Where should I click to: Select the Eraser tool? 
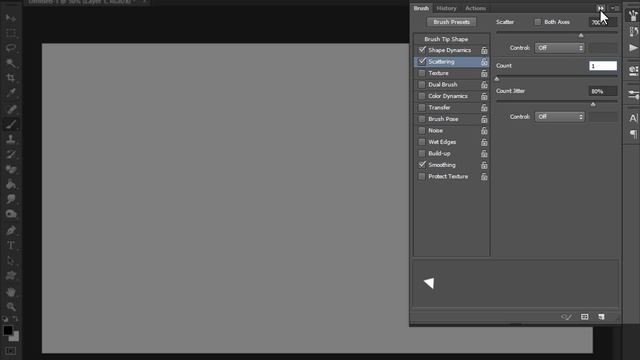11,169
